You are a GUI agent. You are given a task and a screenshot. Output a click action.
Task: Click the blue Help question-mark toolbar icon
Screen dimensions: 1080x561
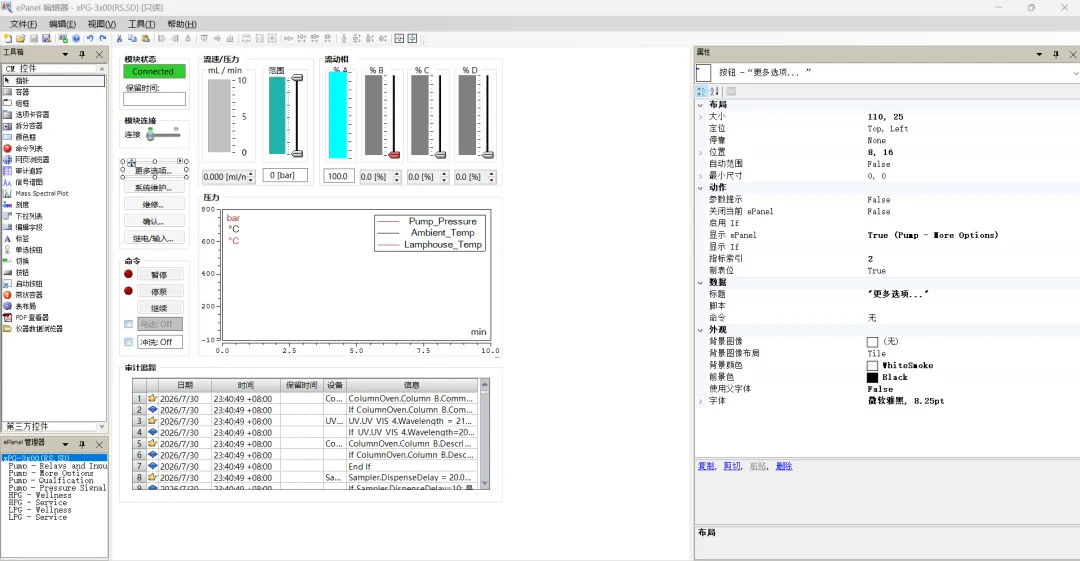76,39
